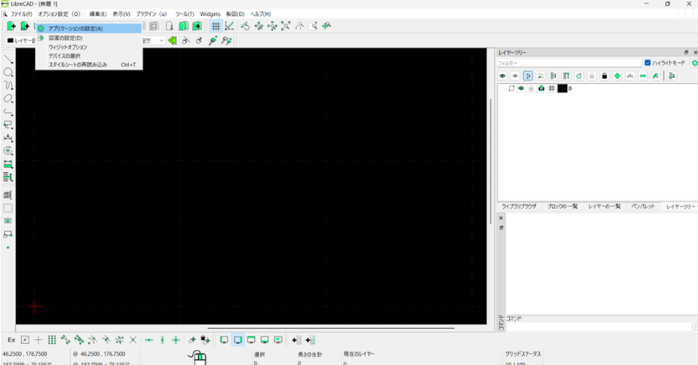Click show-all-layers eye icon in layer toolbar
The width and height of the screenshot is (698, 365).
pos(503,76)
